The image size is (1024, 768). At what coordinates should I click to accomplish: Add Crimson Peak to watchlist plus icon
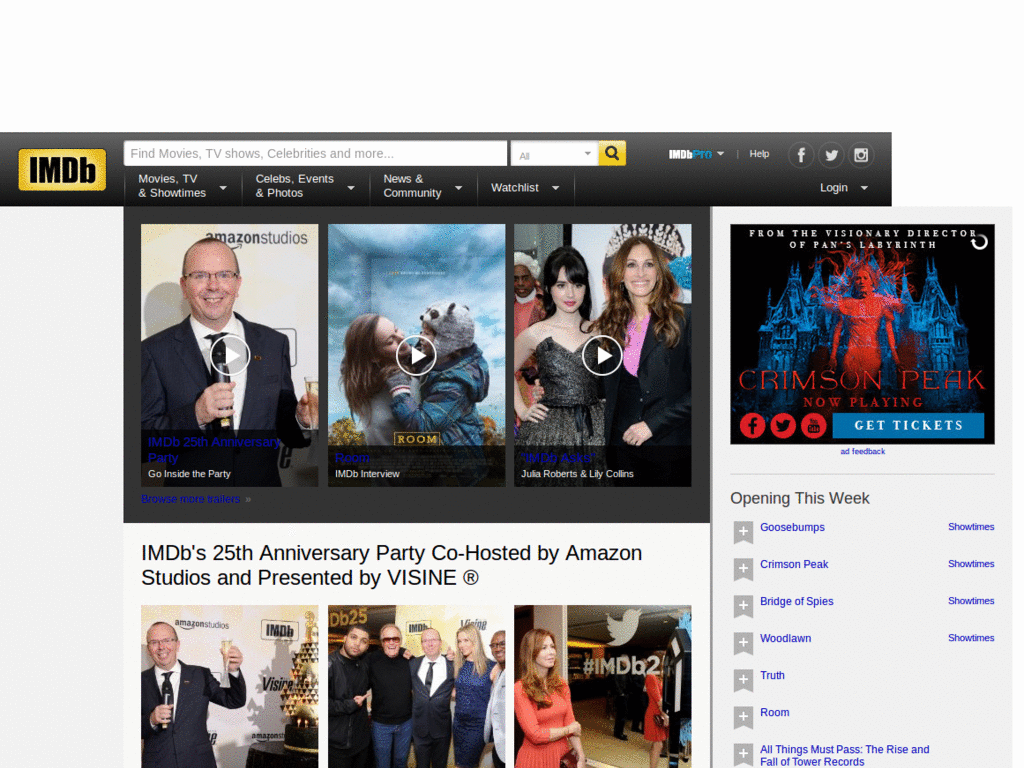tap(743, 569)
